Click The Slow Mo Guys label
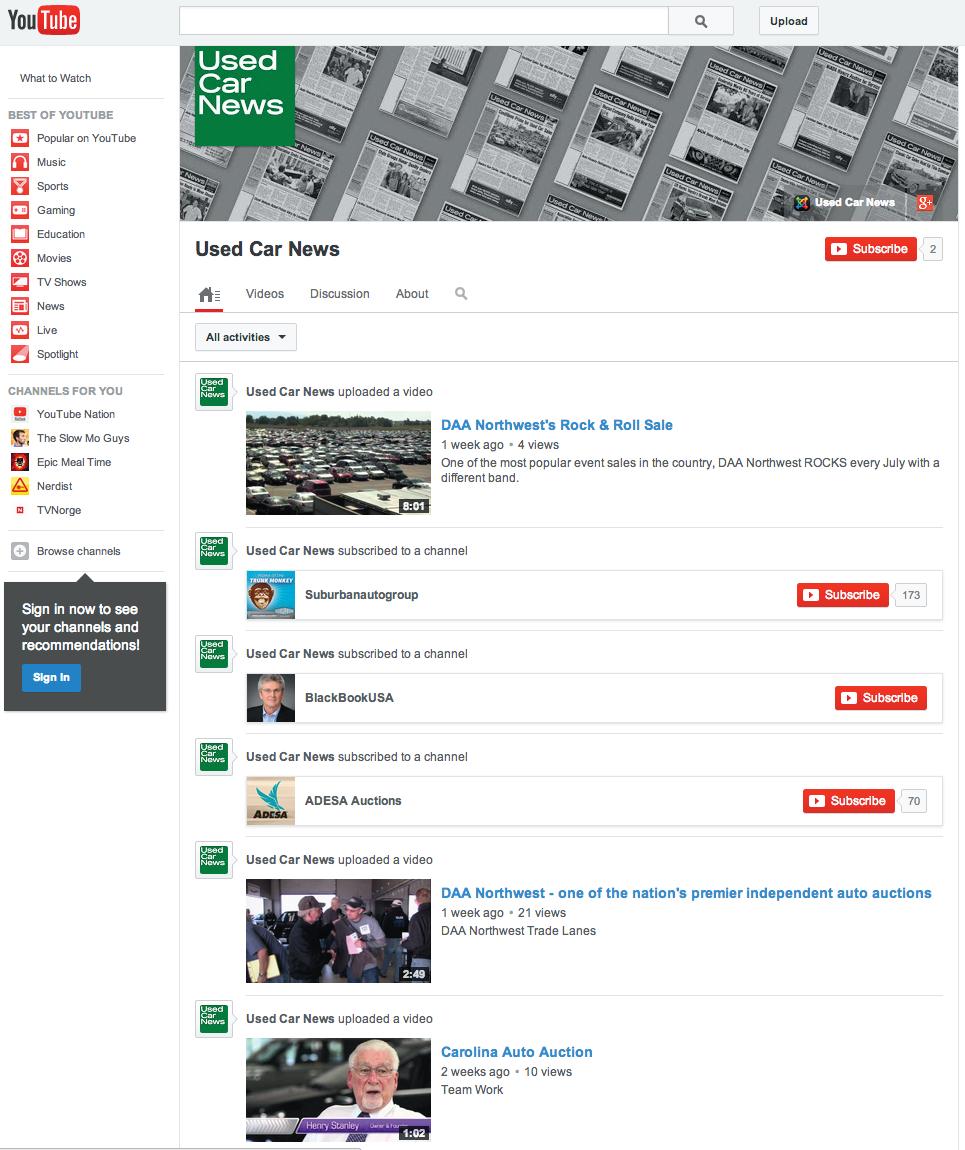 (x=83, y=438)
